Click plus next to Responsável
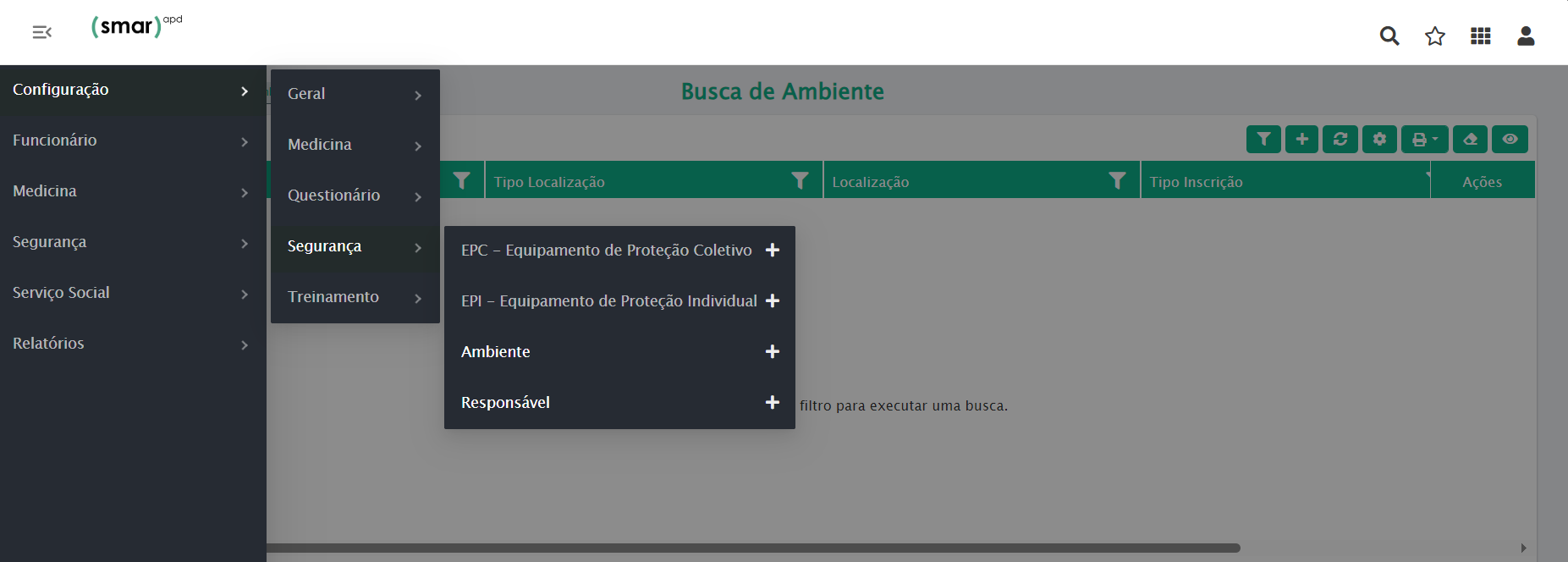This screenshot has height=562, width=1568. point(772,403)
